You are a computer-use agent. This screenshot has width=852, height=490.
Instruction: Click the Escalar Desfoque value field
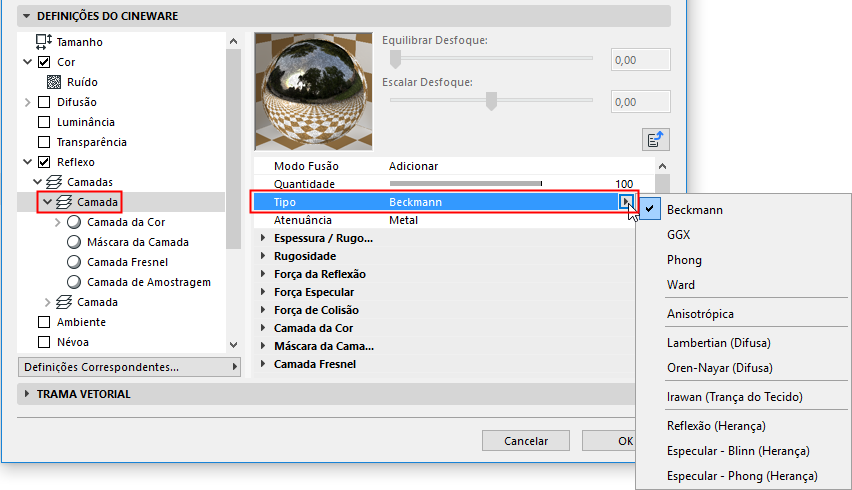[641, 102]
